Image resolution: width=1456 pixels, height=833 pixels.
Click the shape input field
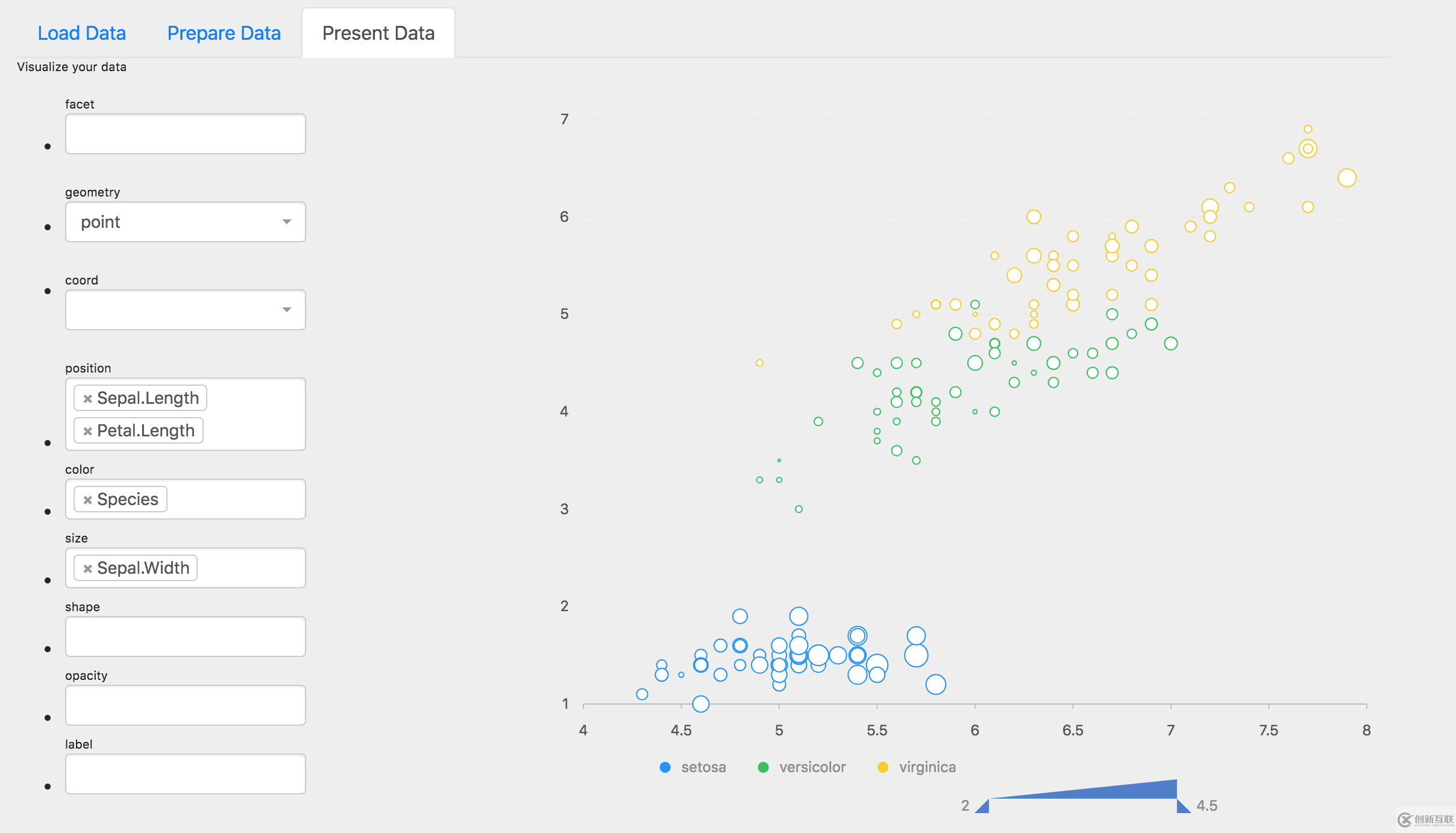pyautogui.click(x=185, y=636)
